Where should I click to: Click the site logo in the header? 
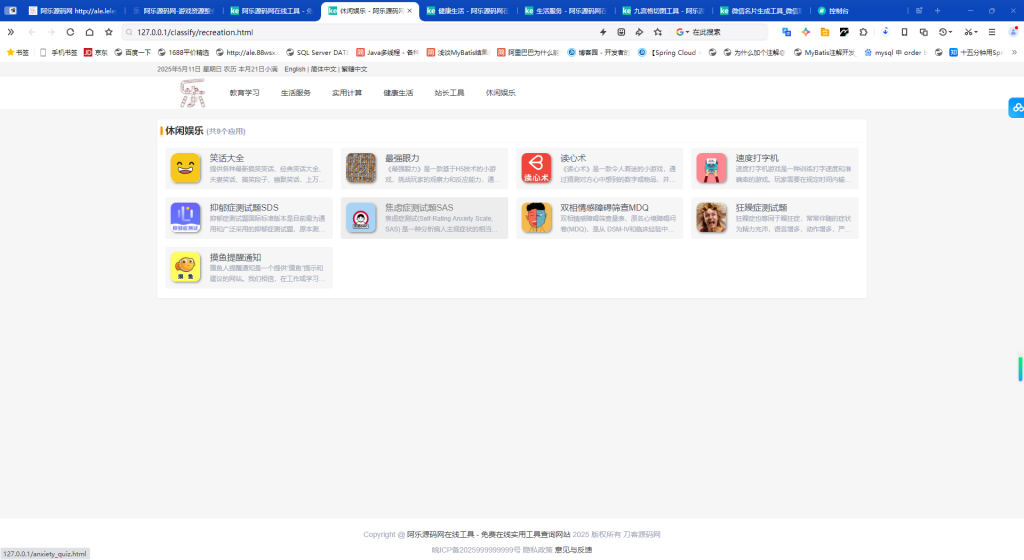[193, 93]
